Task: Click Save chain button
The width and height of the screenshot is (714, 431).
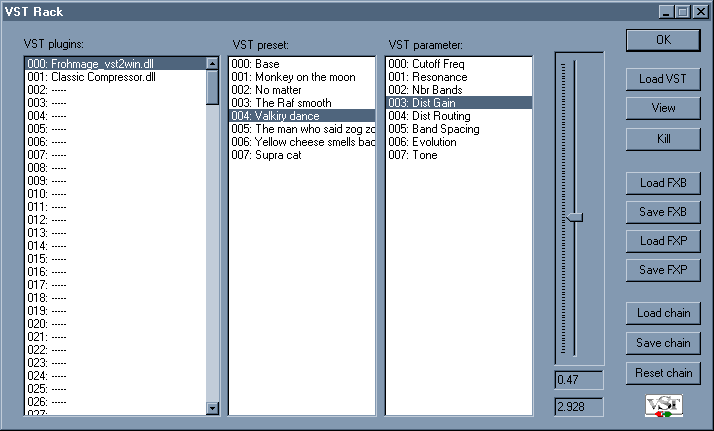Action: point(663,343)
